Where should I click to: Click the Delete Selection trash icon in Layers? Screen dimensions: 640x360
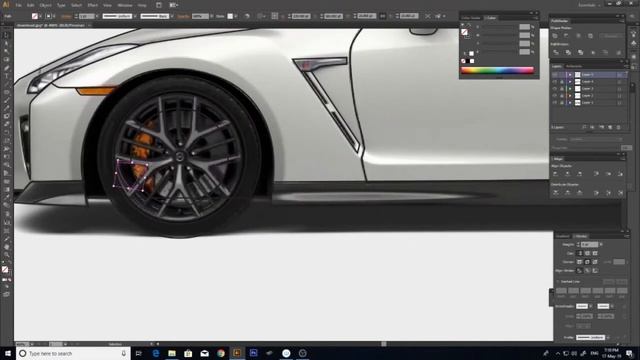pyautogui.click(x=619, y=127)
